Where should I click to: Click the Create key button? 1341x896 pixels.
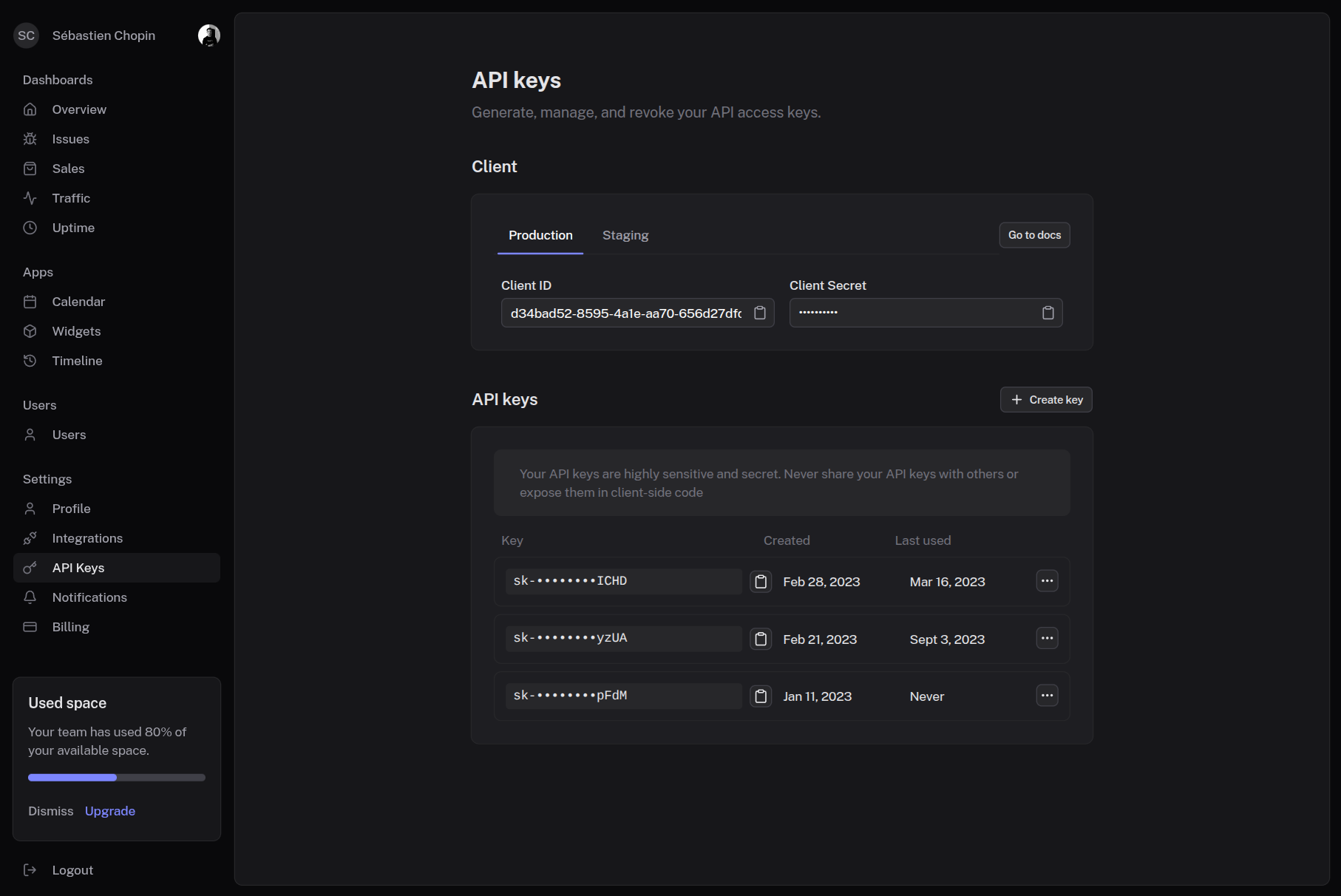[x=1046, y=400]
